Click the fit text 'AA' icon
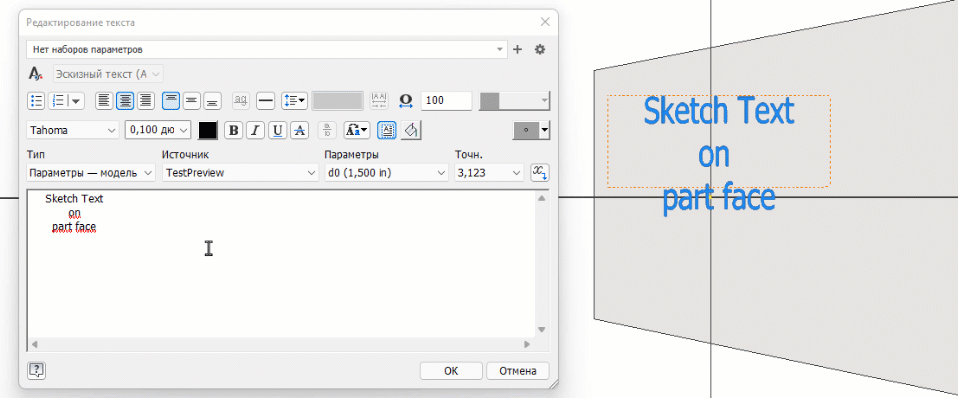 click(x=379, y=101)
